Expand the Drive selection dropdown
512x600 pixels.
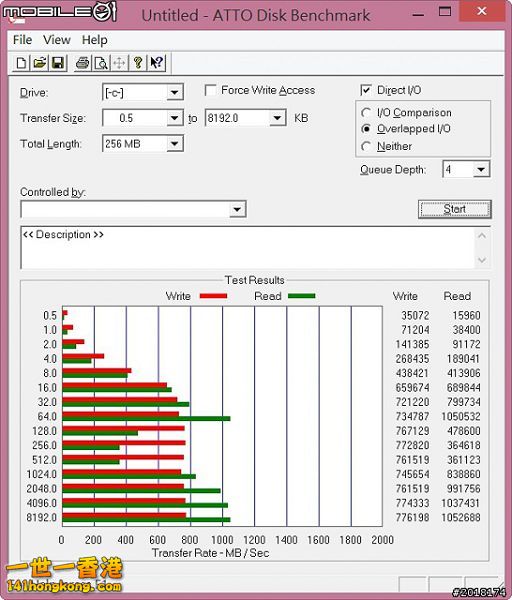(x=174, y=93)
